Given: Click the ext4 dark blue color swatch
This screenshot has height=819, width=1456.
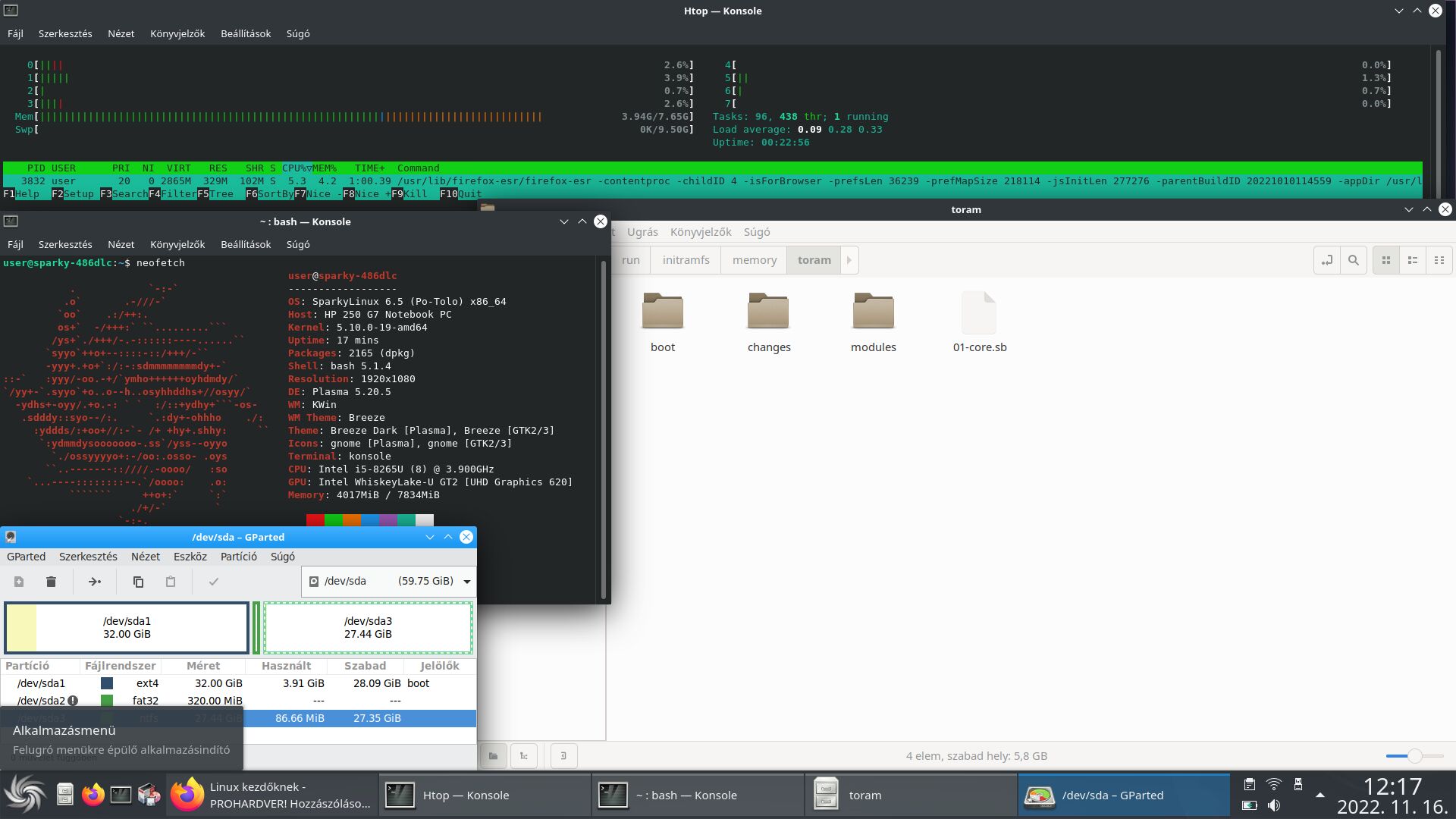Looking at the screenshot, I should [107, 683].
